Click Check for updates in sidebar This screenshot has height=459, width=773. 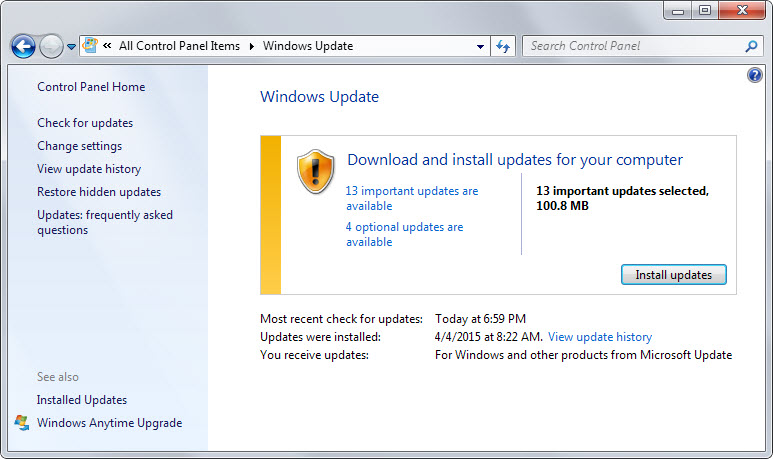point(85,123)
